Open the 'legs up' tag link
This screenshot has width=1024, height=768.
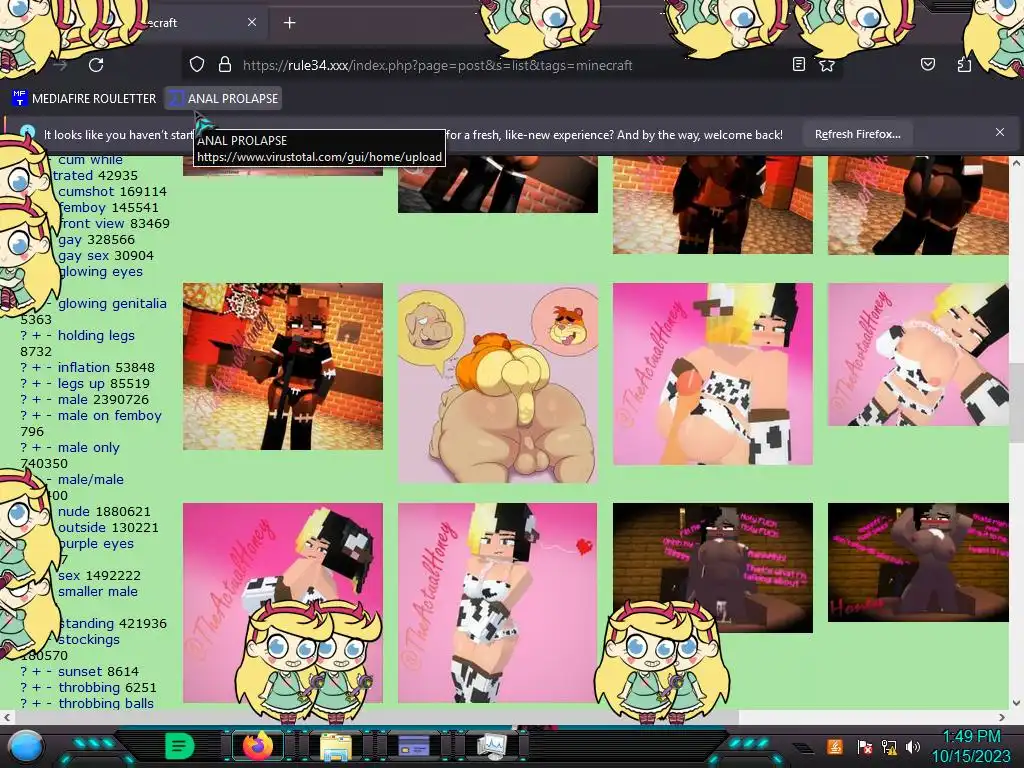pyautogui.click(x=82, y=384)
